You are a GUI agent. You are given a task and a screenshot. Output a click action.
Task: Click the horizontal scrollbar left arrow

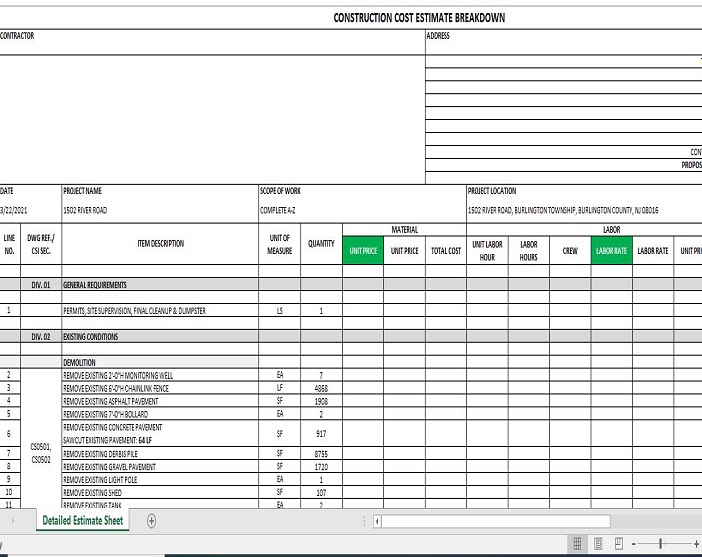click(377, 521)
